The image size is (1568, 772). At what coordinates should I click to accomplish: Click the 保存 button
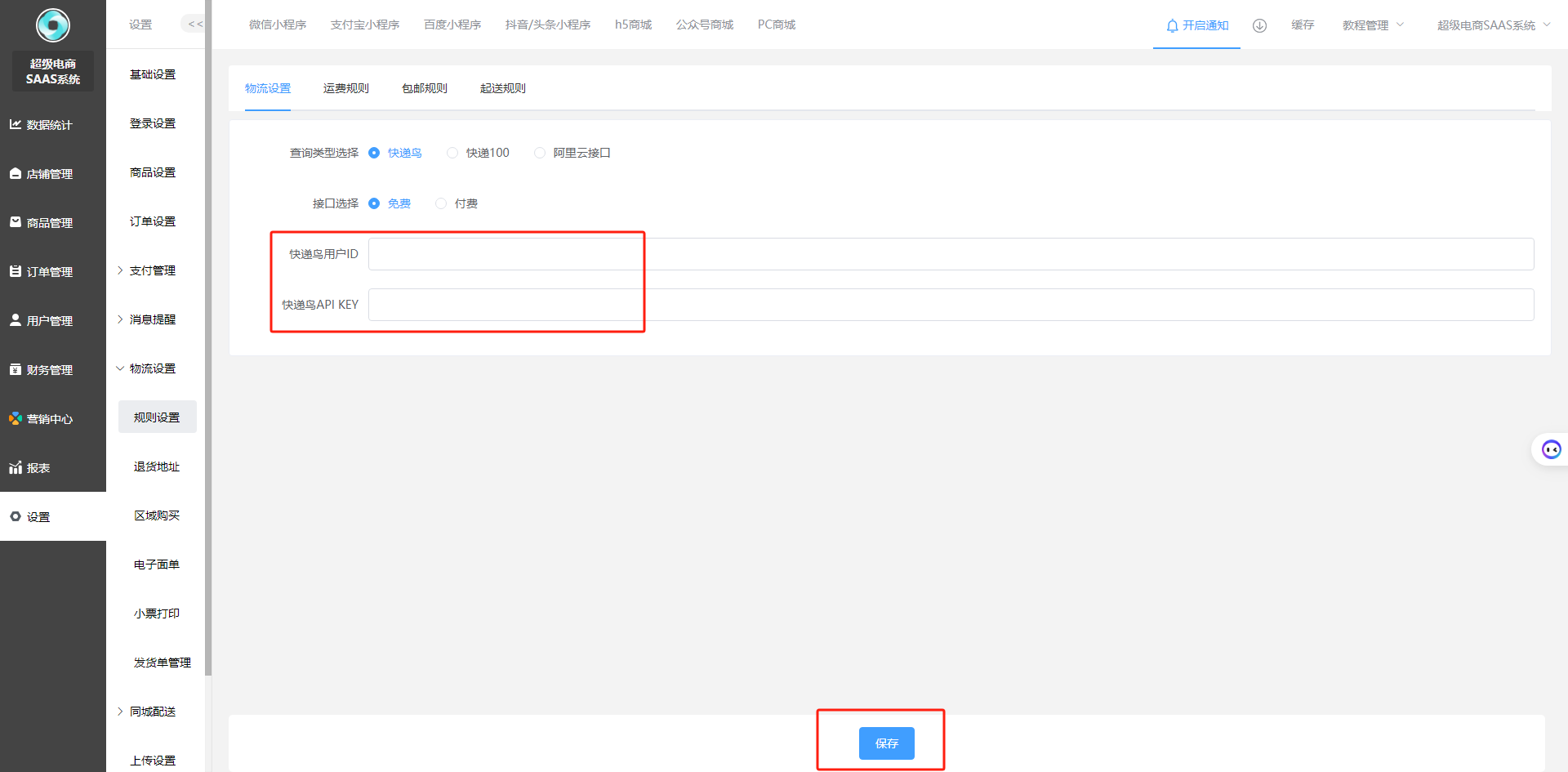[886, 743]
